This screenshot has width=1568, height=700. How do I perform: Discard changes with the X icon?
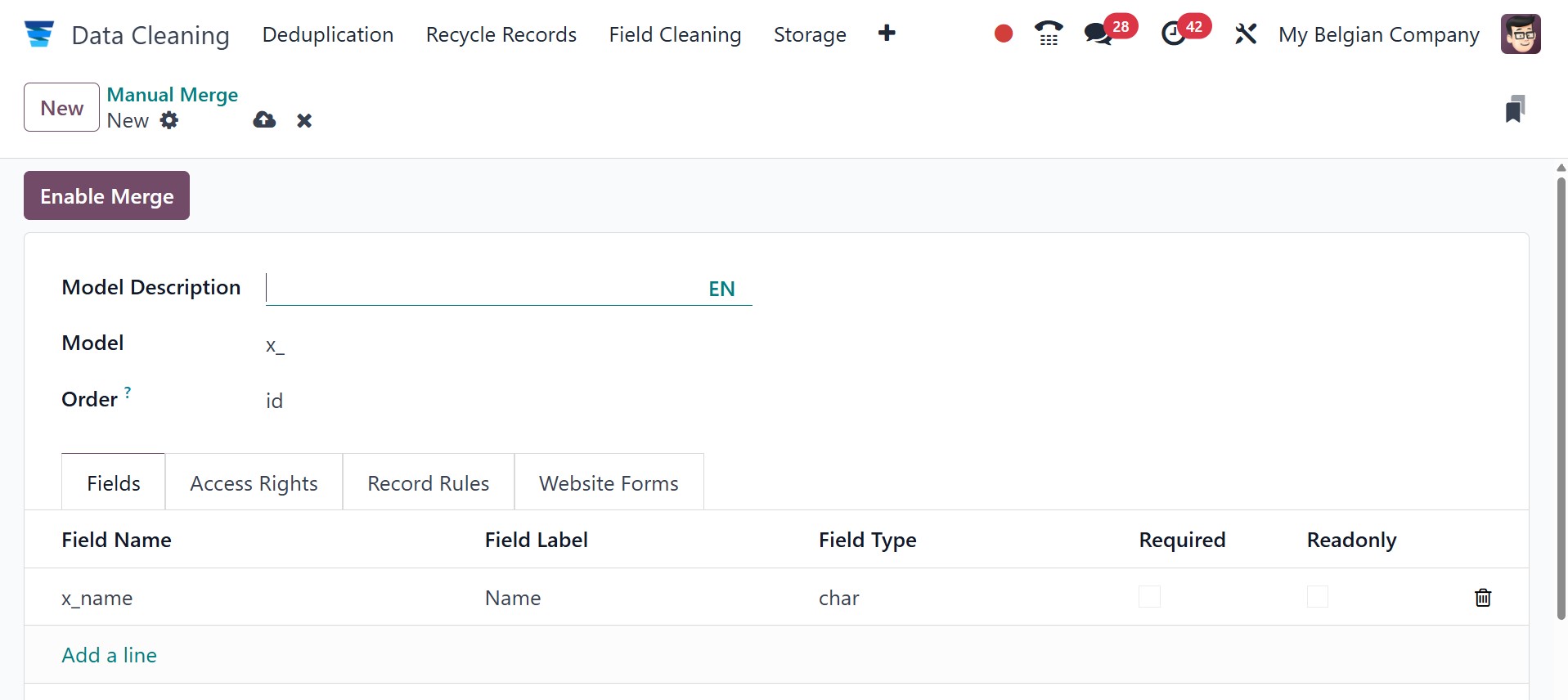coord(304,121)
